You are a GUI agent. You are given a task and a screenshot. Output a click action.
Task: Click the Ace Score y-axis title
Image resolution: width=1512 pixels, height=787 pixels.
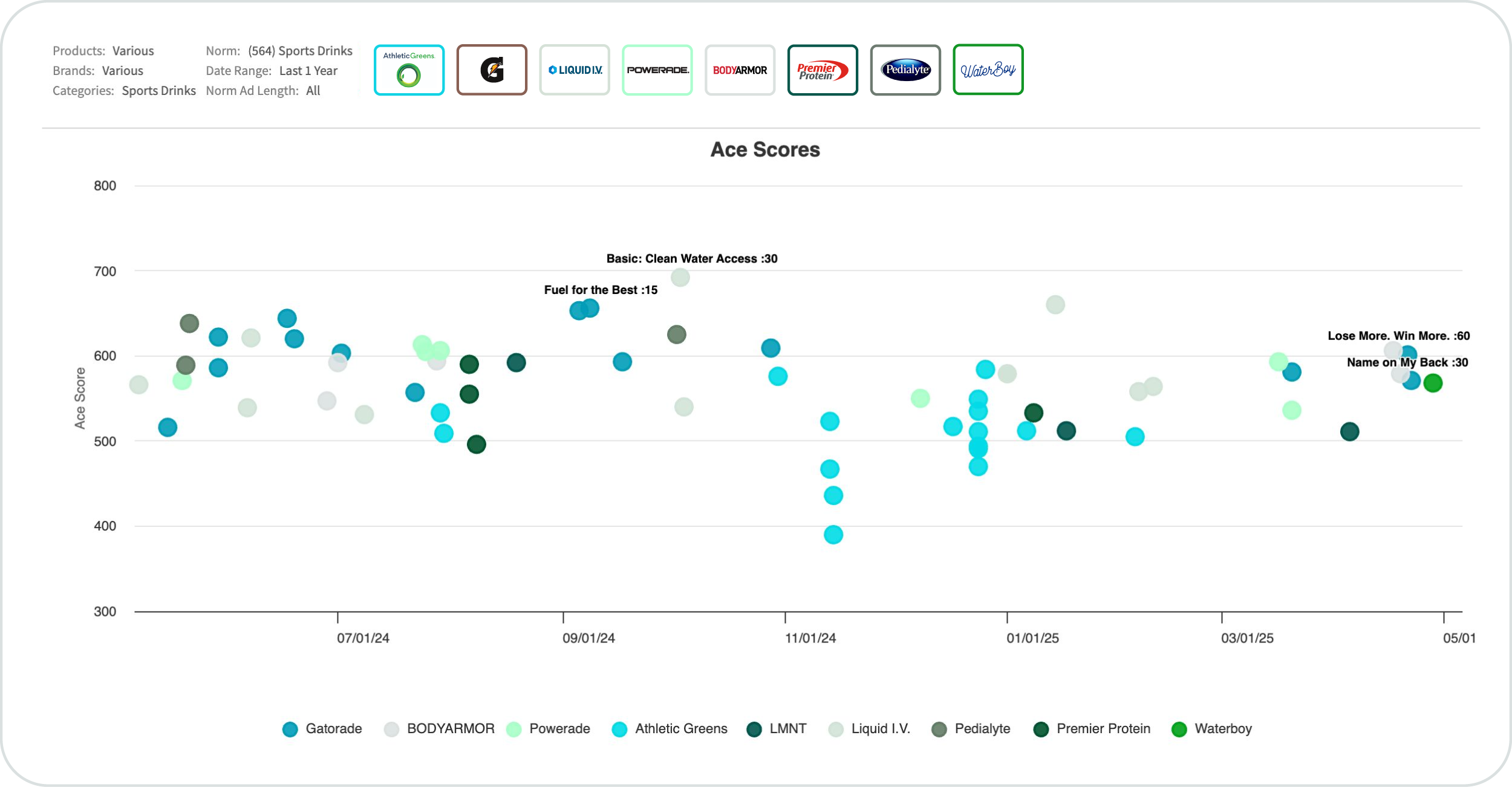pyautogui.click(x=80, y=398)
